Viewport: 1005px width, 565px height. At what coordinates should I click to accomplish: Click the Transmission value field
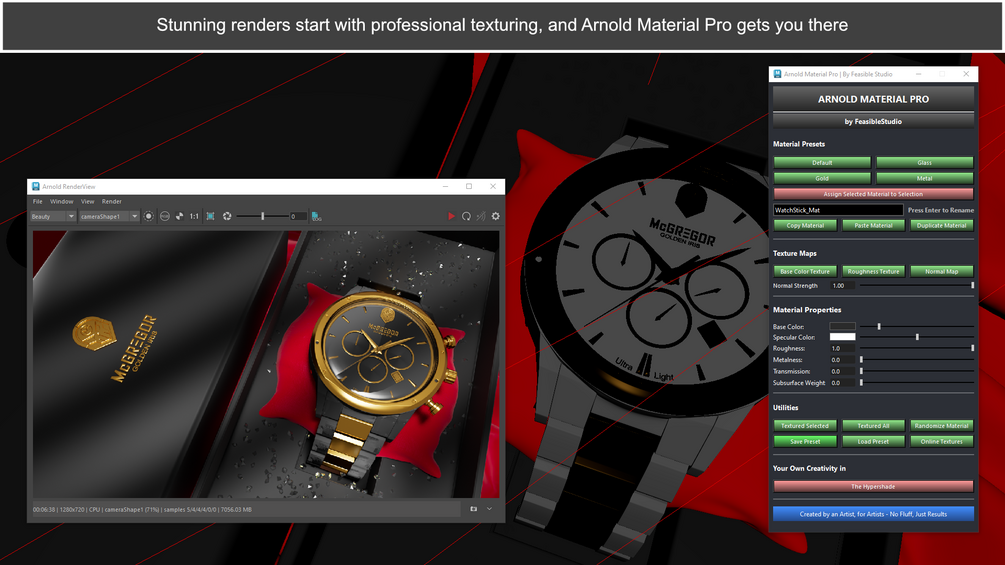842,372
